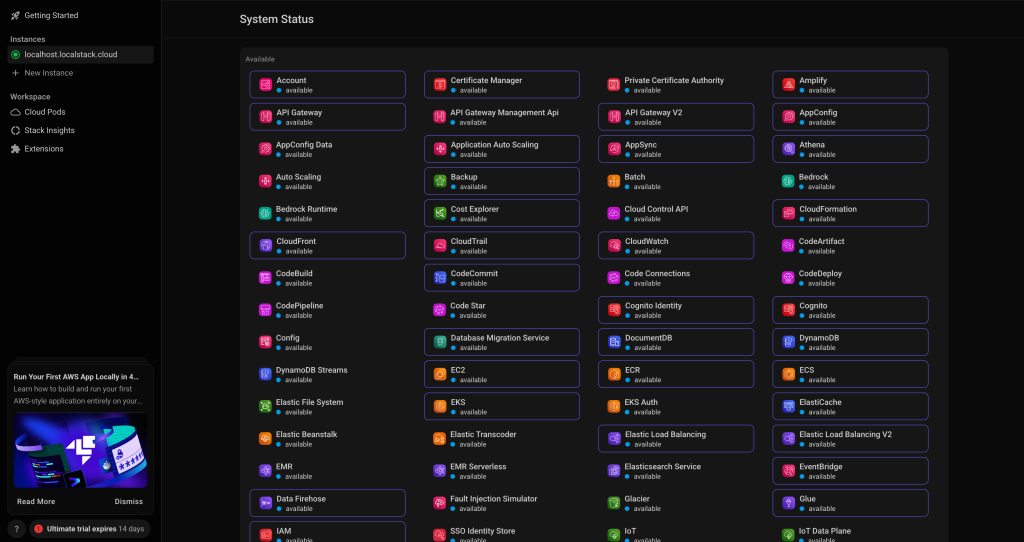The width and height of the screenshot is (1024, 542).
Task: Click the CloudFormation service icon
Action: point(789,213)
